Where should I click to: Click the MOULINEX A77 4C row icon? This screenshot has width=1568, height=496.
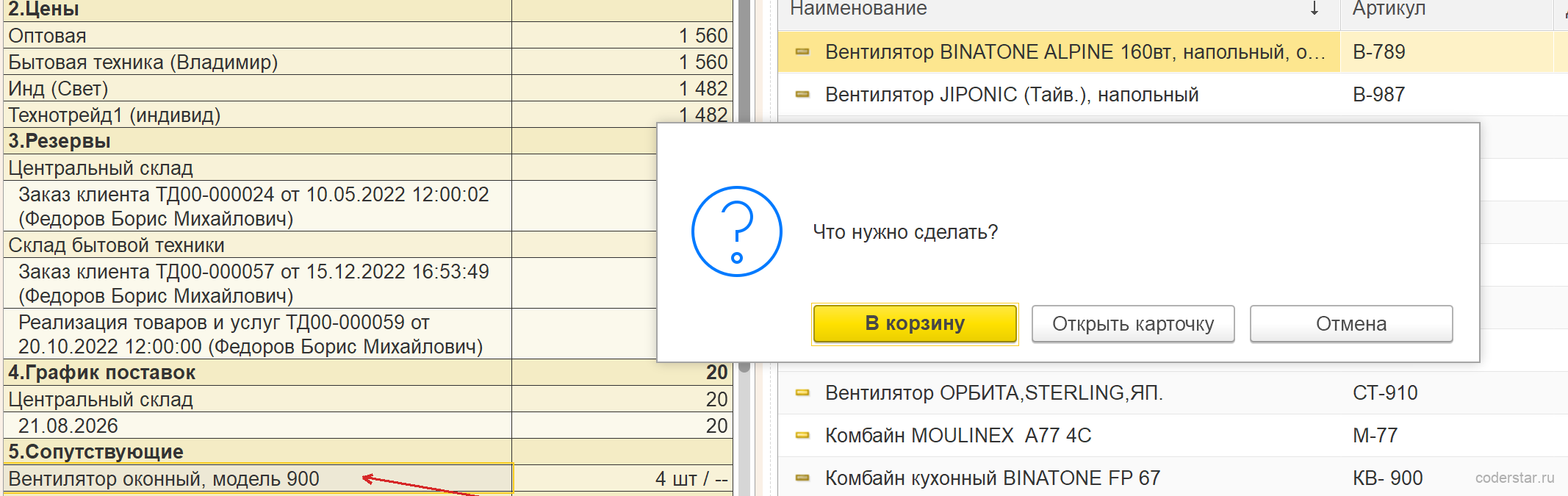[802, 436]
